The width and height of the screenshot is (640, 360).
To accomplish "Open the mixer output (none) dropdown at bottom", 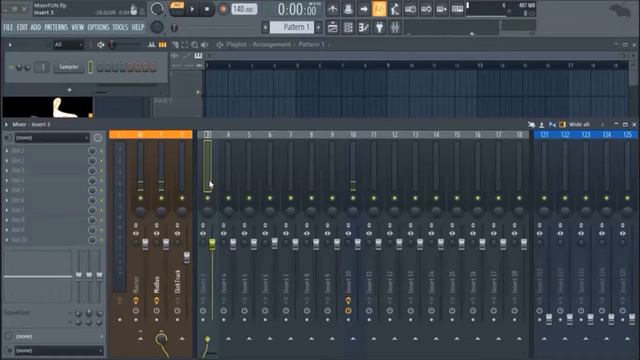I will click(x=59, y=350).
